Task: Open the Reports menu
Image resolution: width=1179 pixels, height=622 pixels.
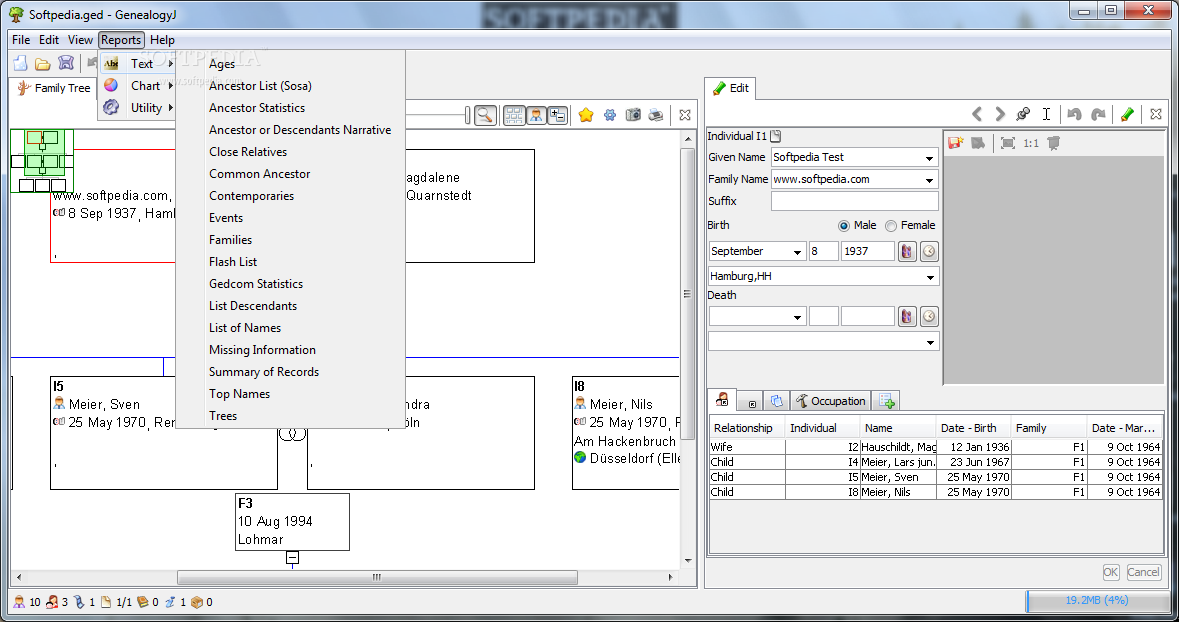Action: pos(121,40)
